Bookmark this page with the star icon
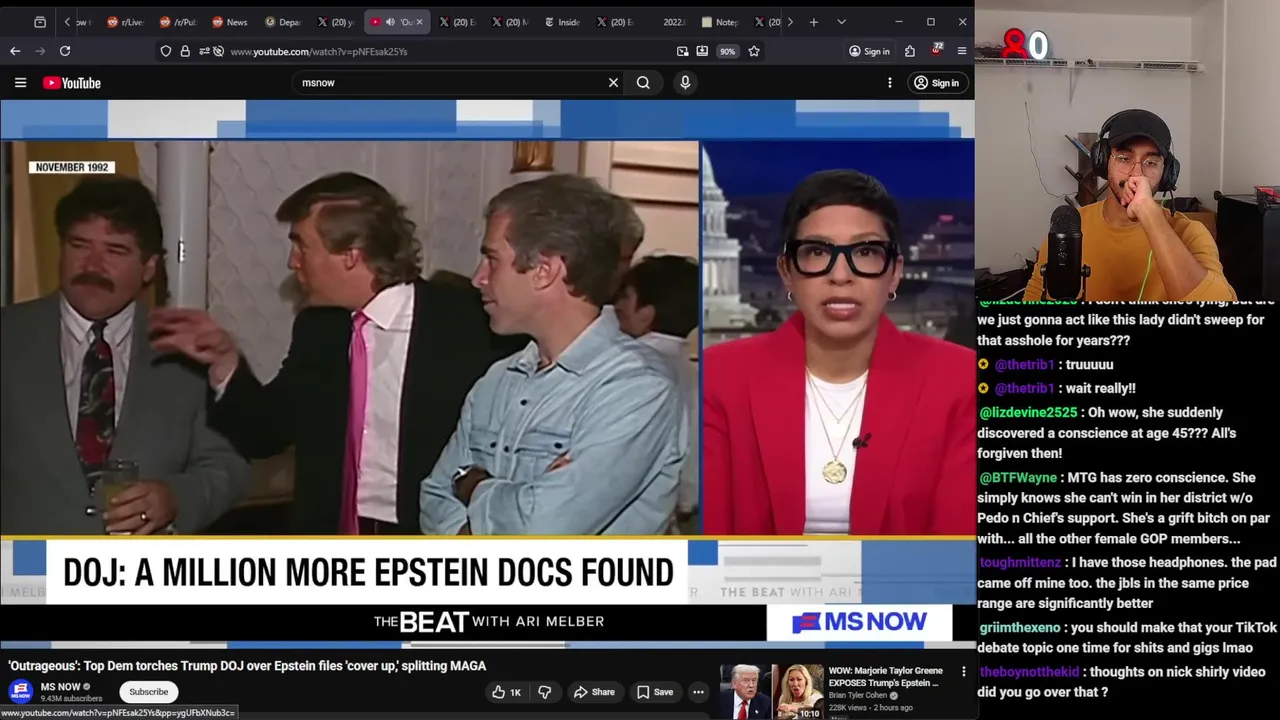The width and height of the screenshot is (1280, 720). (754, 51)
